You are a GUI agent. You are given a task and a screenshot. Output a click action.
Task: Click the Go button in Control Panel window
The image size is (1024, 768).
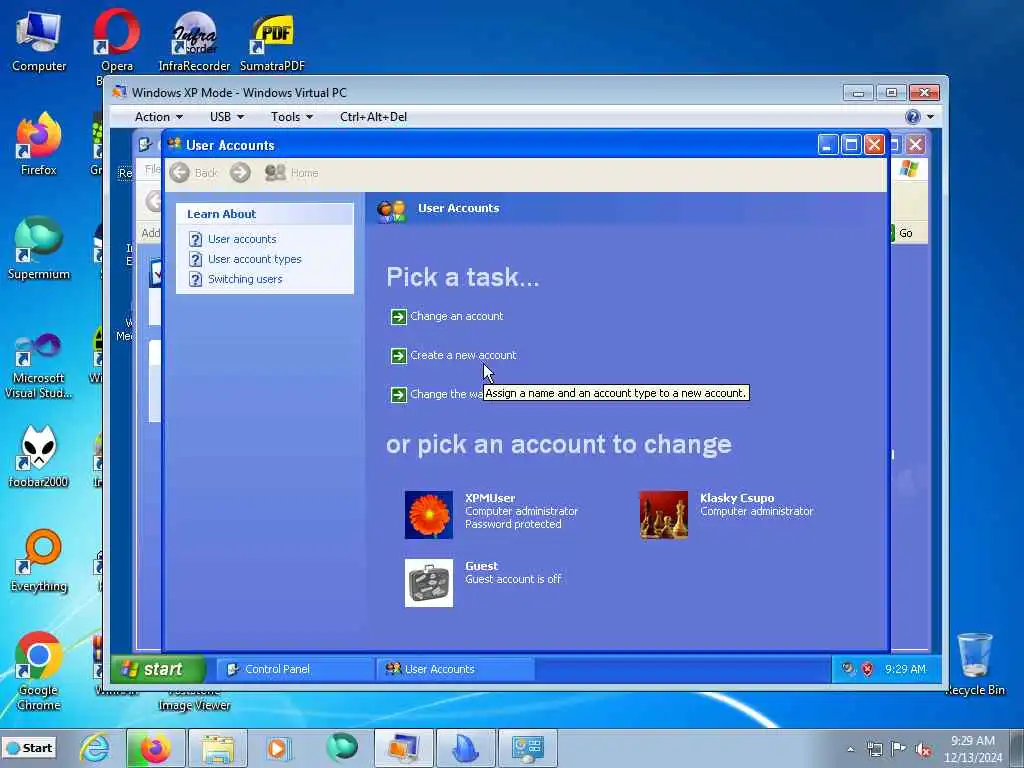click(x=905, y=233)
